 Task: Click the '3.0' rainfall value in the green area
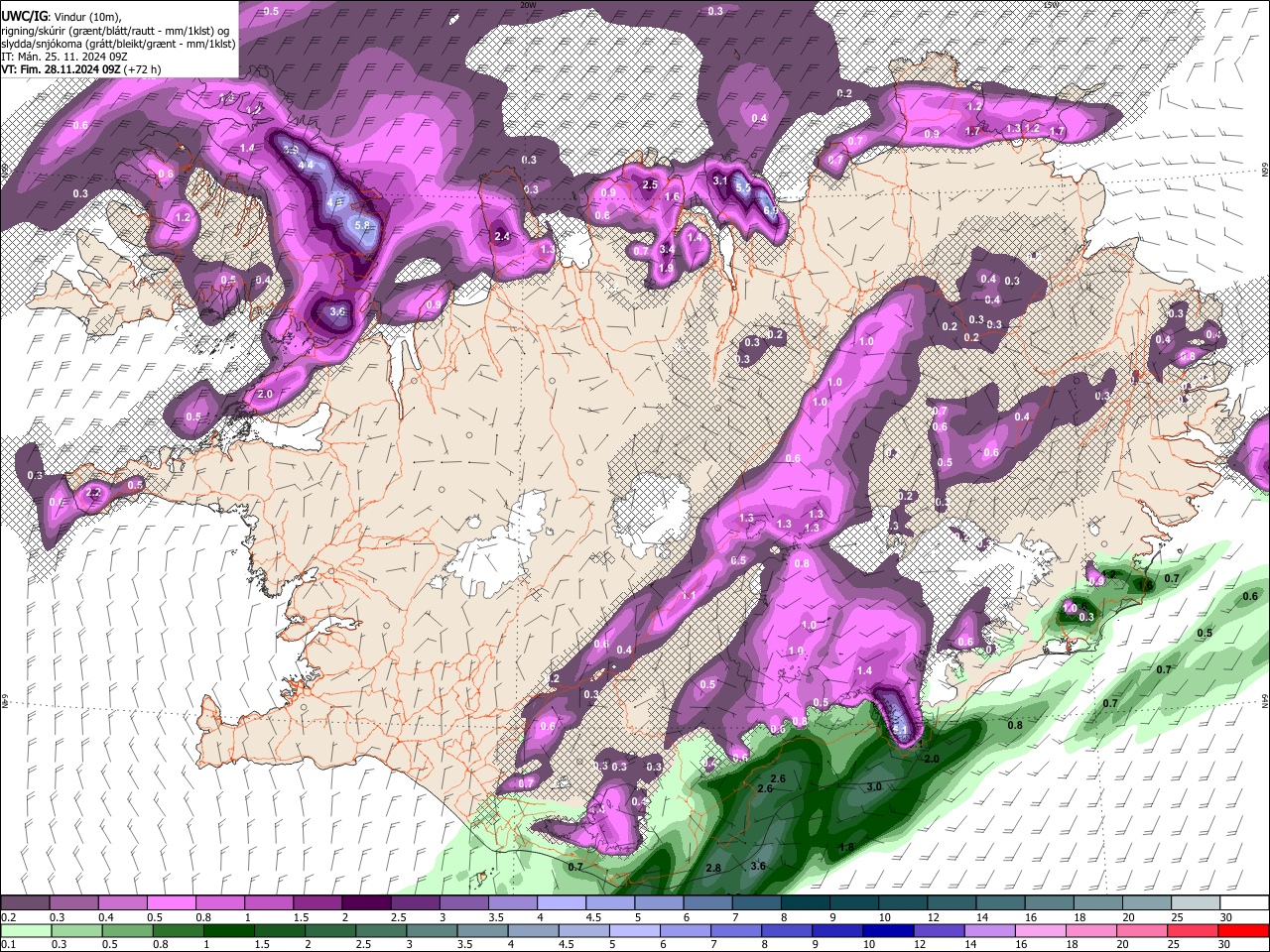[x=874, y=786]
